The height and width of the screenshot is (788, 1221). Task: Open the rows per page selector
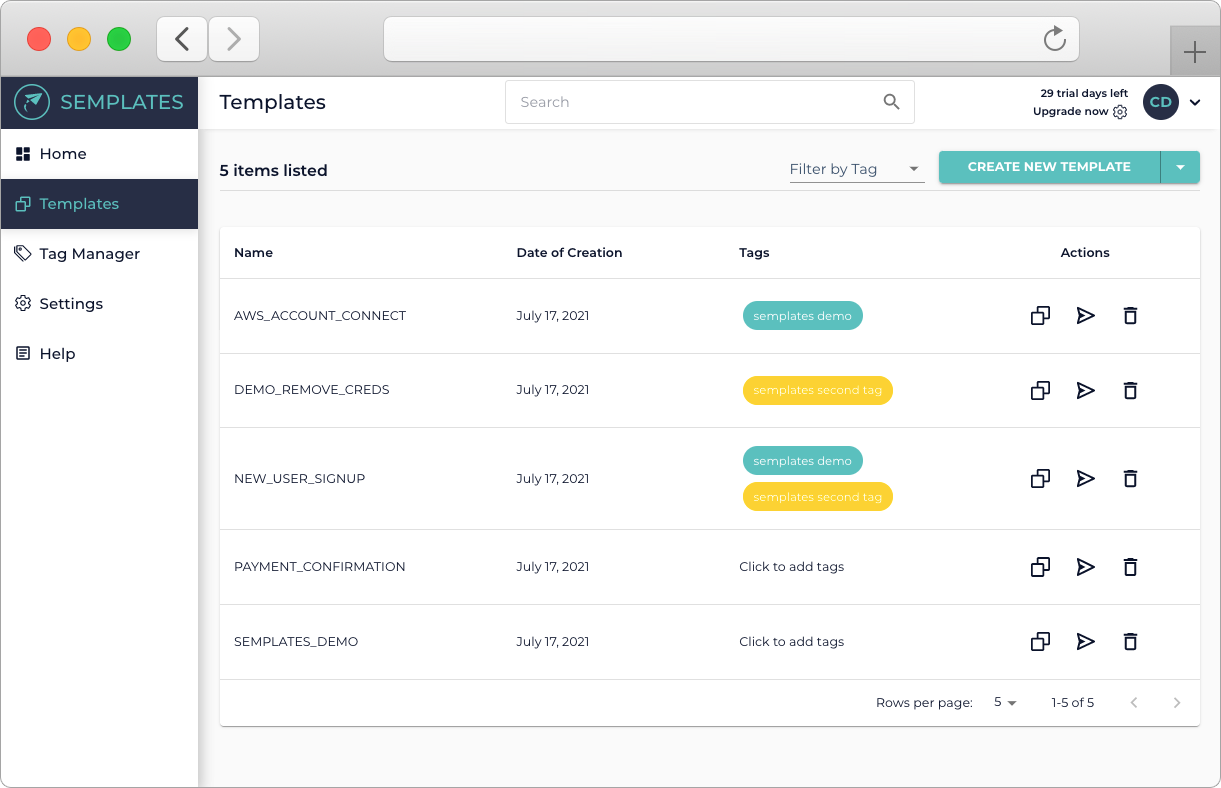1005,703
